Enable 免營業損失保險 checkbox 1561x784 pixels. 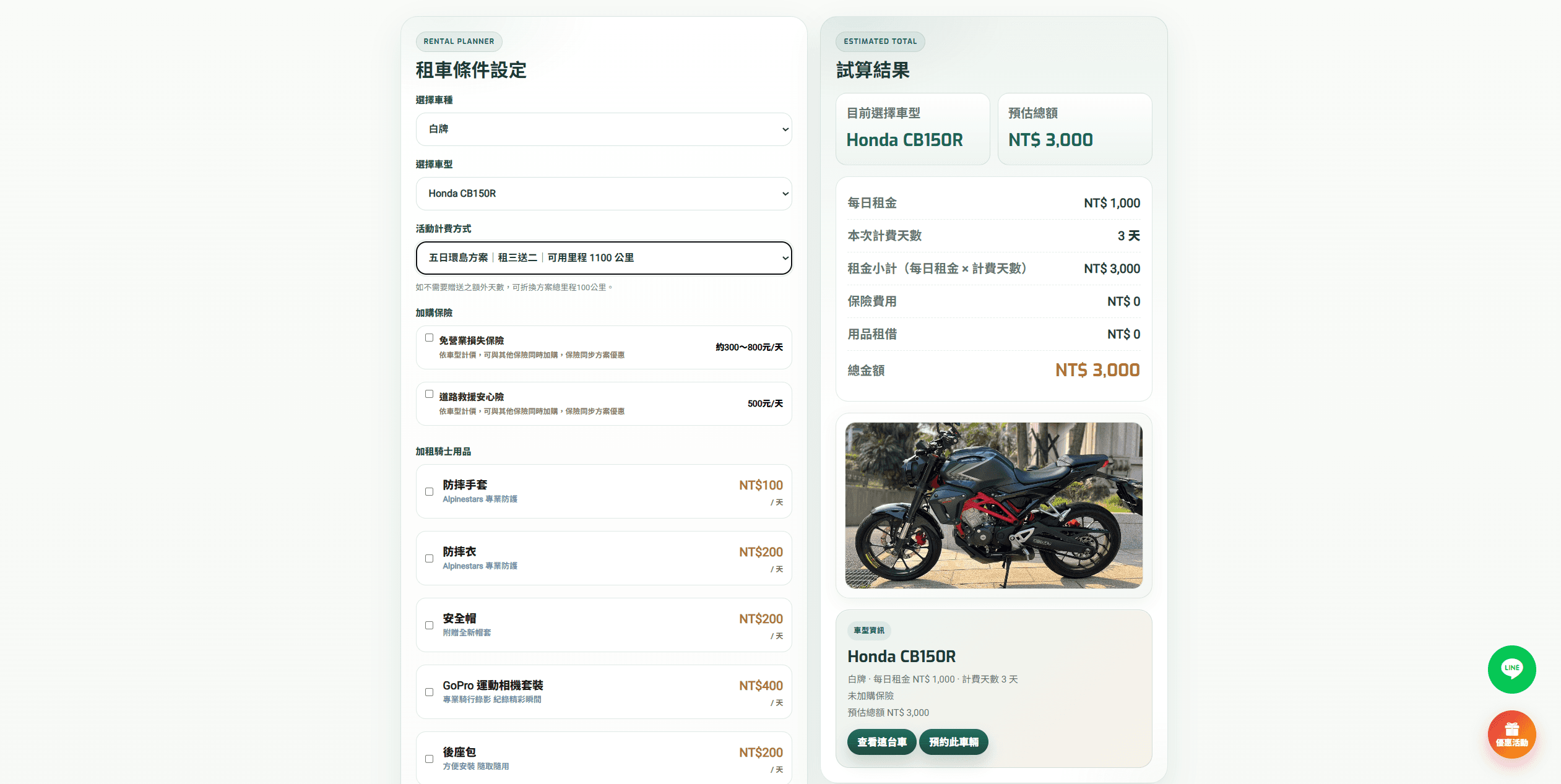click(429, 338)
